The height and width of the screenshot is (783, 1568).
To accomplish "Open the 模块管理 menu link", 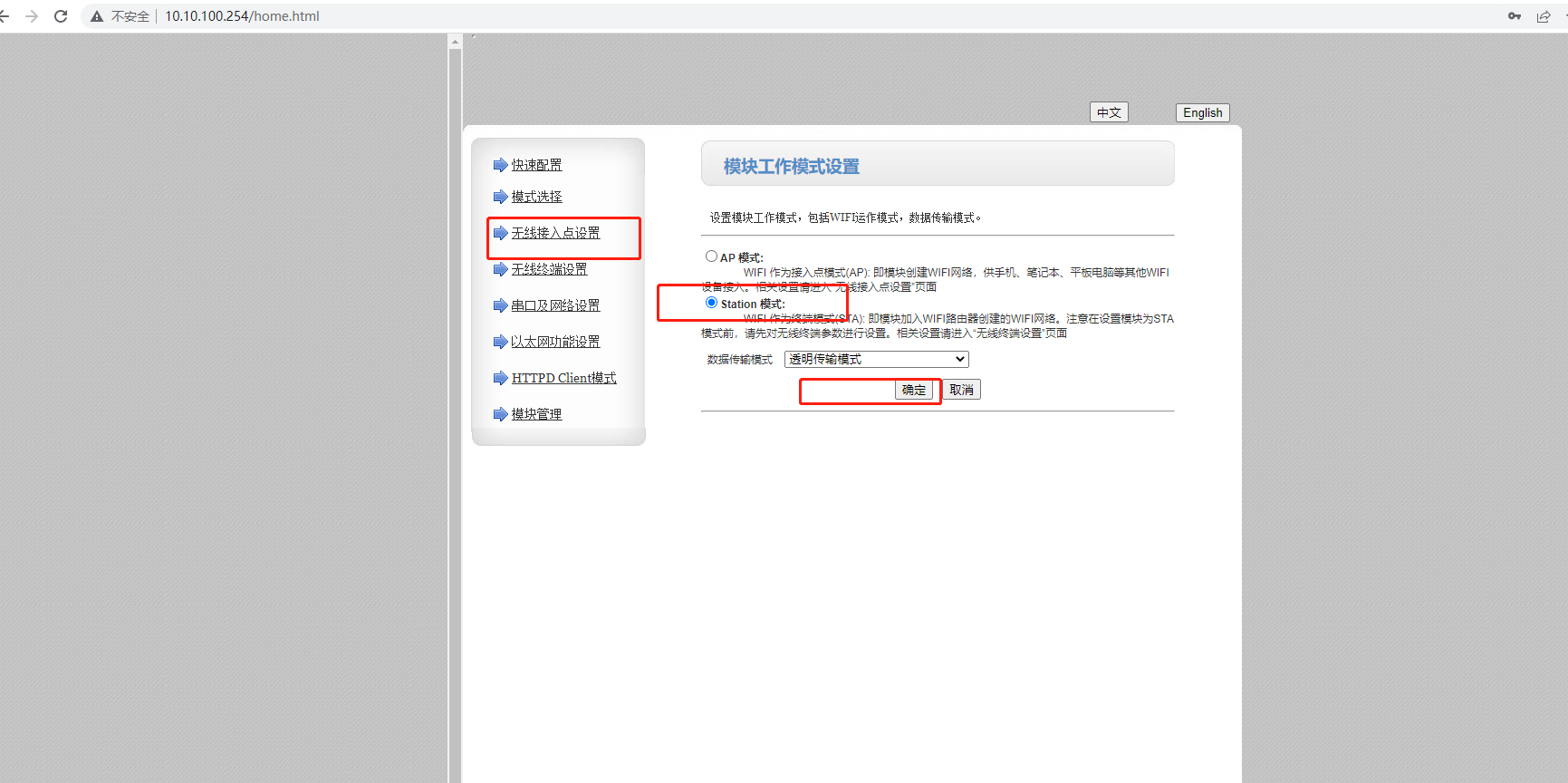I will (536, 414).
